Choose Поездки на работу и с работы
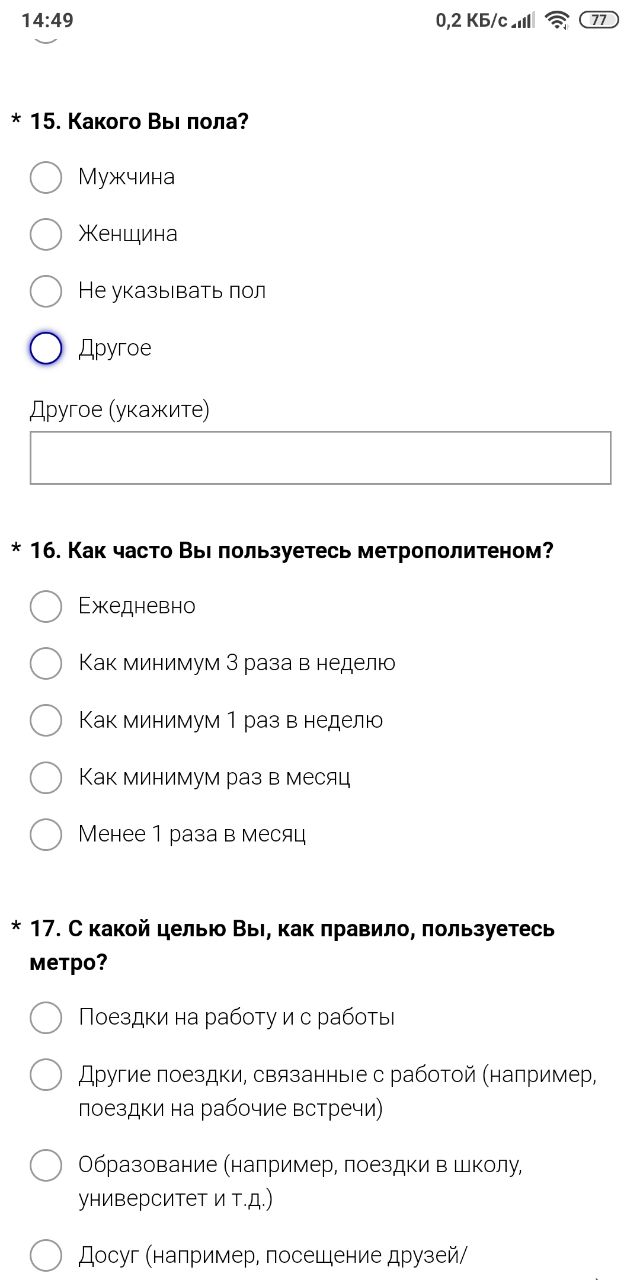 click(x=46, y=1017)
